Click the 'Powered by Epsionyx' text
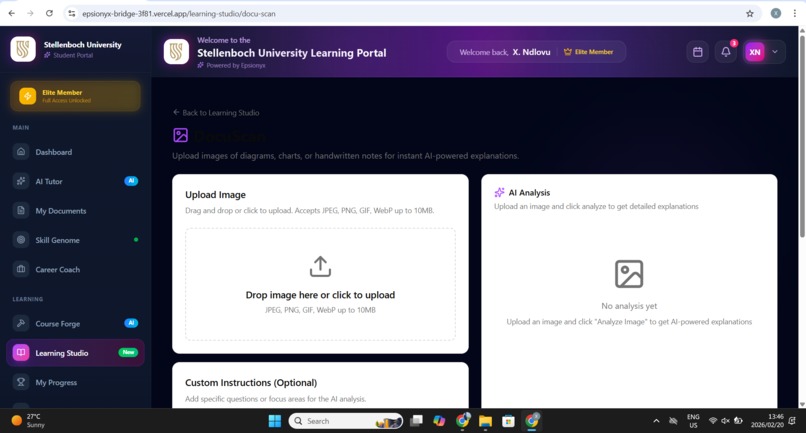Image resolution: width=806 pixels, height=433 pixels. point(236,65)
